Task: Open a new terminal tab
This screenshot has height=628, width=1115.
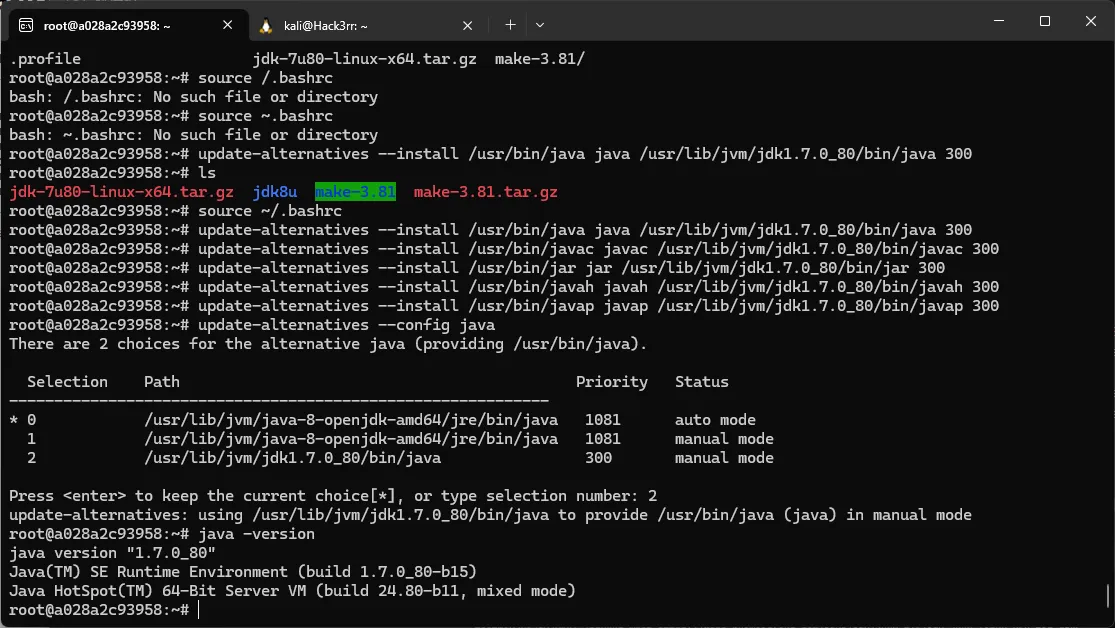Action: (511, 25)
